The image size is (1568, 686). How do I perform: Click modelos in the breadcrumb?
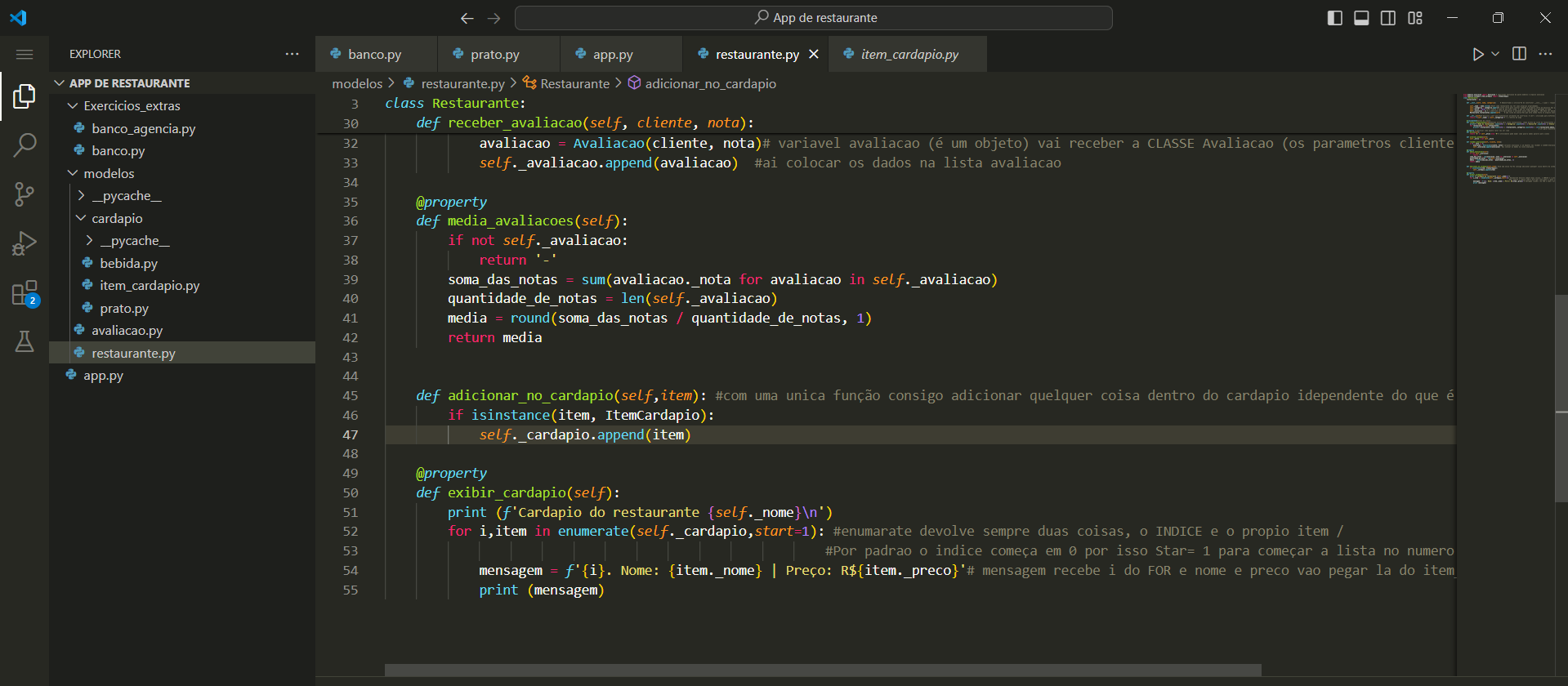click(x=357, y=83)
